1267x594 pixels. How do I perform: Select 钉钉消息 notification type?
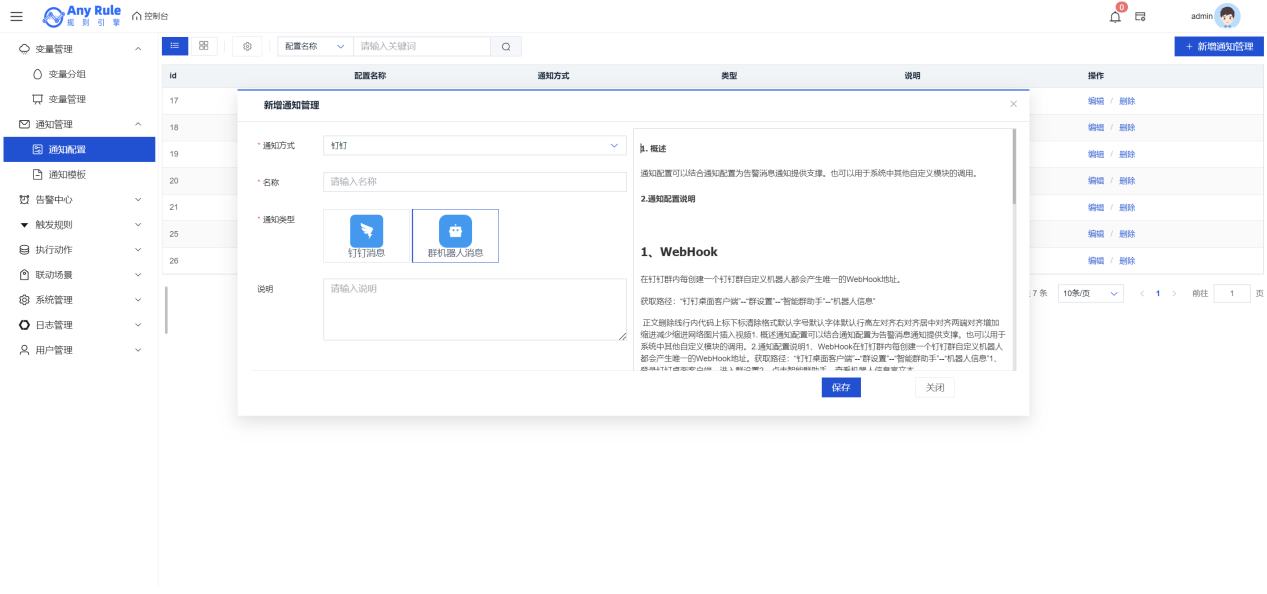[366, 236]
